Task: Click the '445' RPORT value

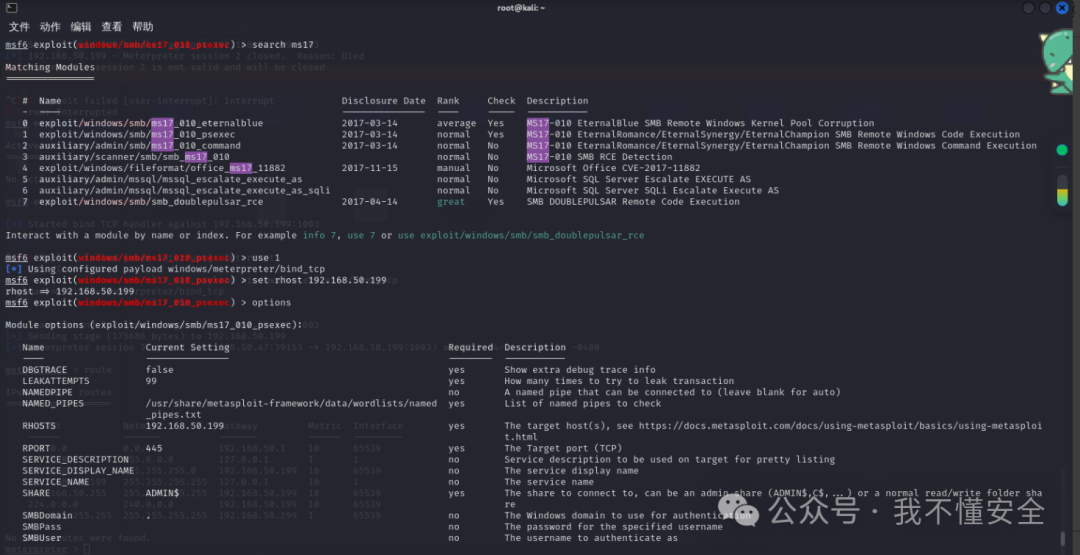Action: (x=154, y=448)
